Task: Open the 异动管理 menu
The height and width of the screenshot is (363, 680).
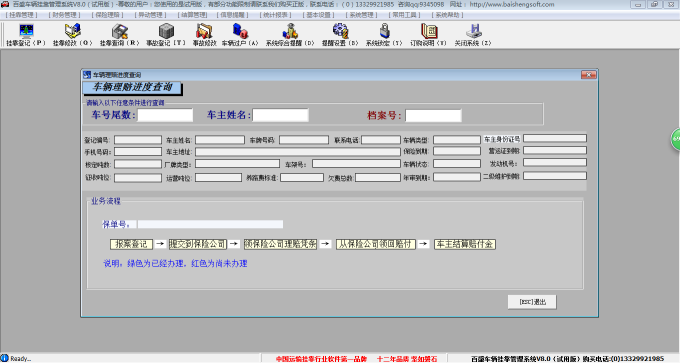Action: point(150,15)
